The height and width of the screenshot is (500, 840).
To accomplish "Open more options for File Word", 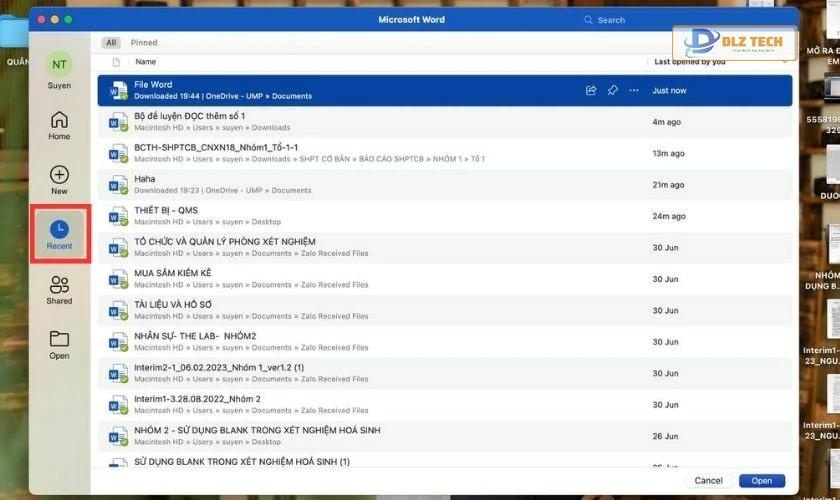I will pyautogui.click(x=634, y=90).
